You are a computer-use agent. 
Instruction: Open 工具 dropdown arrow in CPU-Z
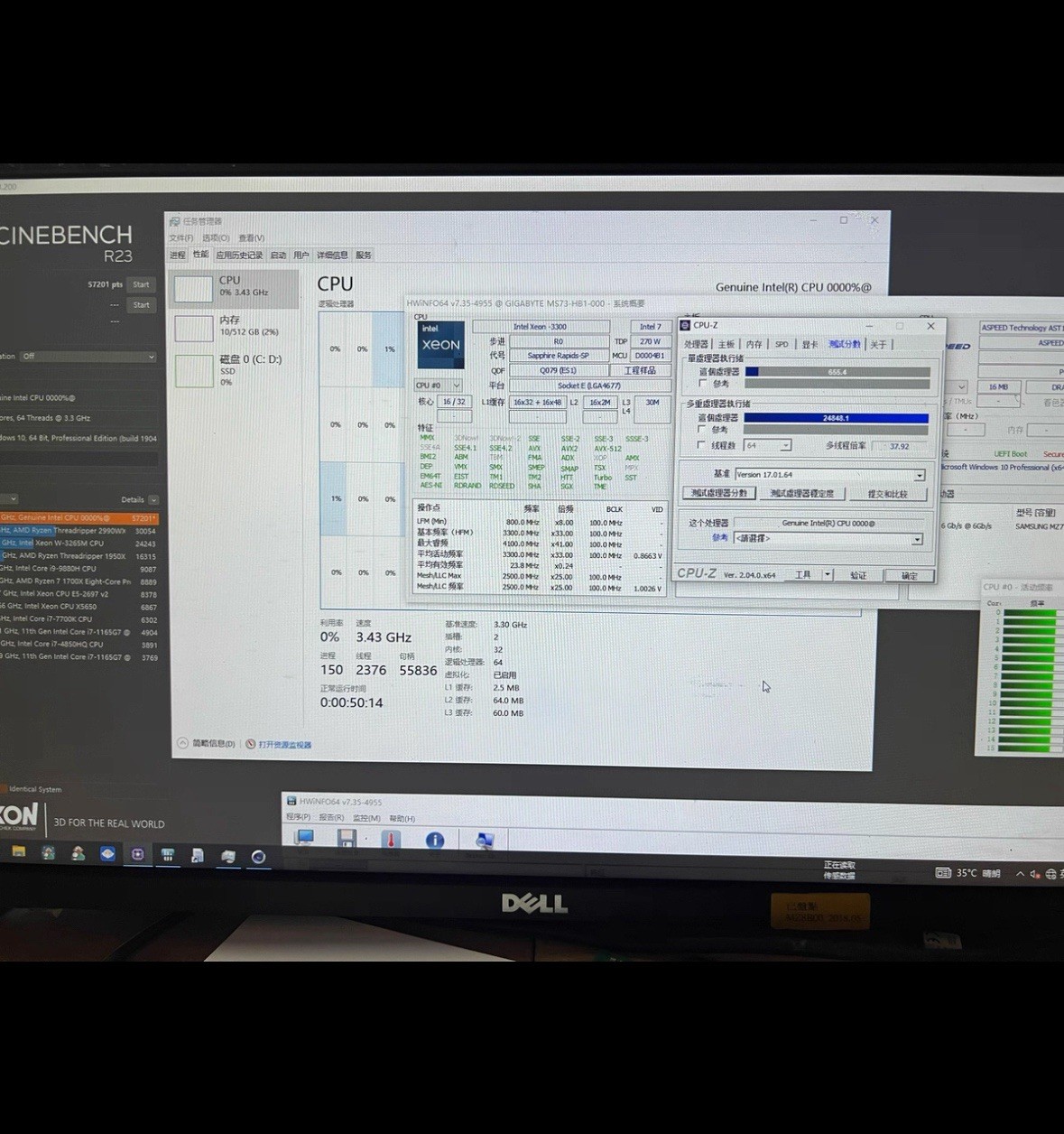pyautogui.click(x=827, y=575)
